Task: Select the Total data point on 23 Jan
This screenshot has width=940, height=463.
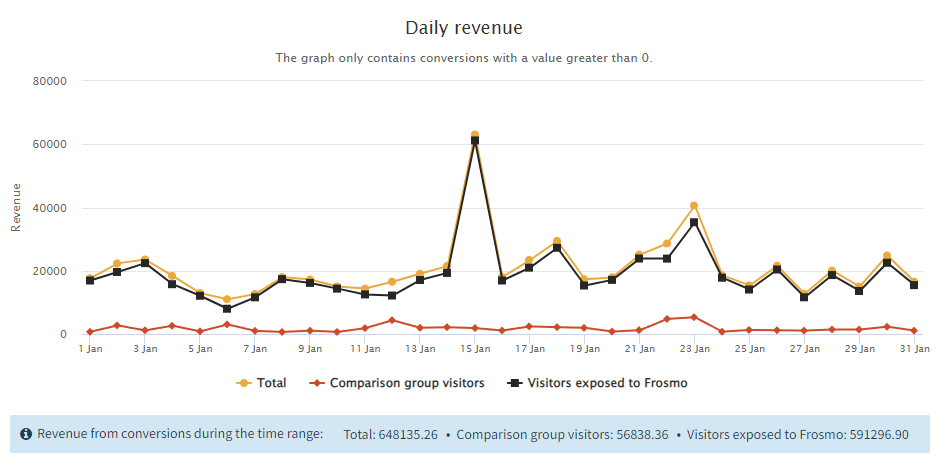Action: coord(694,206)
